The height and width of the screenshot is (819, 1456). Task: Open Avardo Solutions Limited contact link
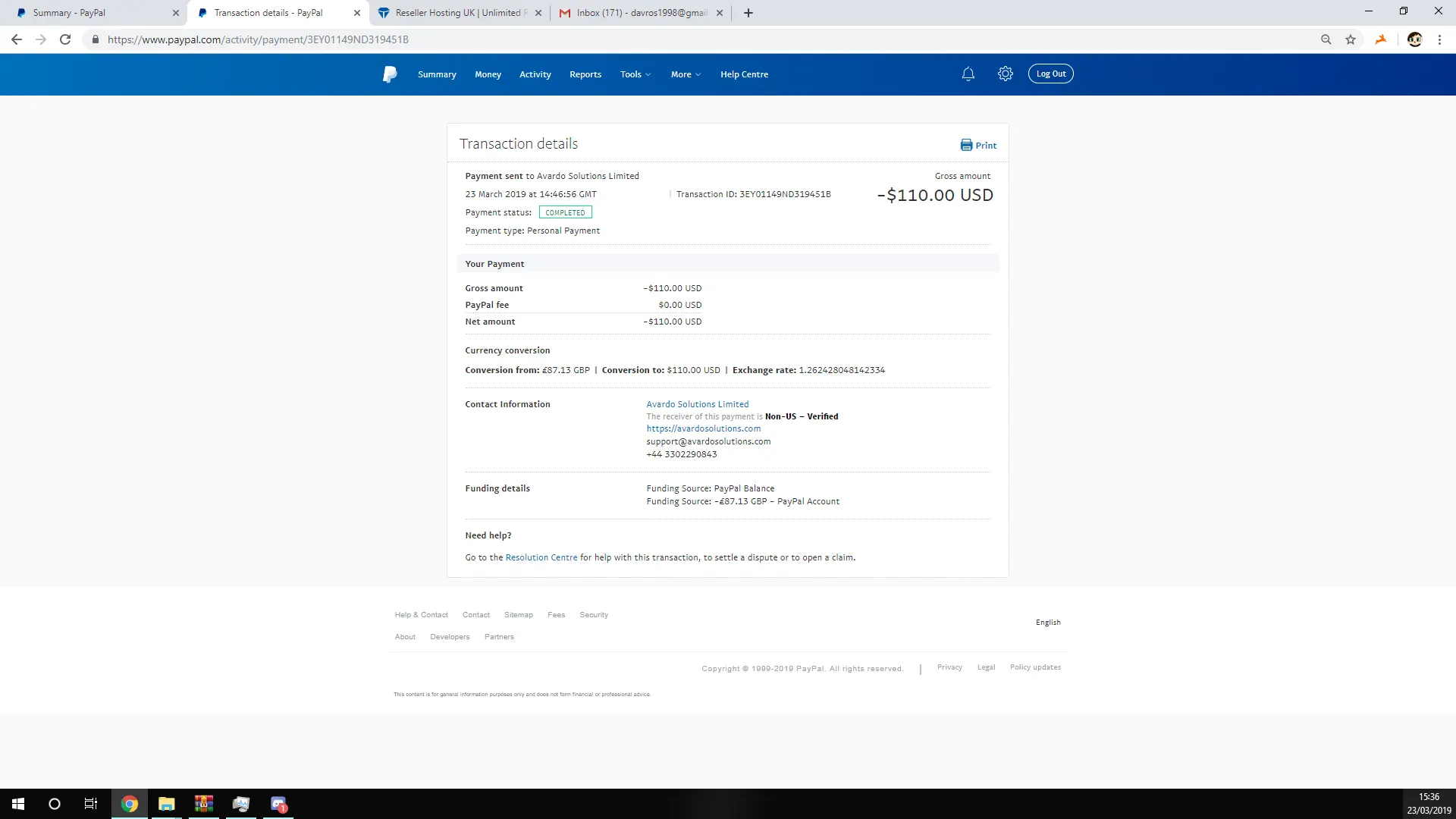tap(697, 404)
